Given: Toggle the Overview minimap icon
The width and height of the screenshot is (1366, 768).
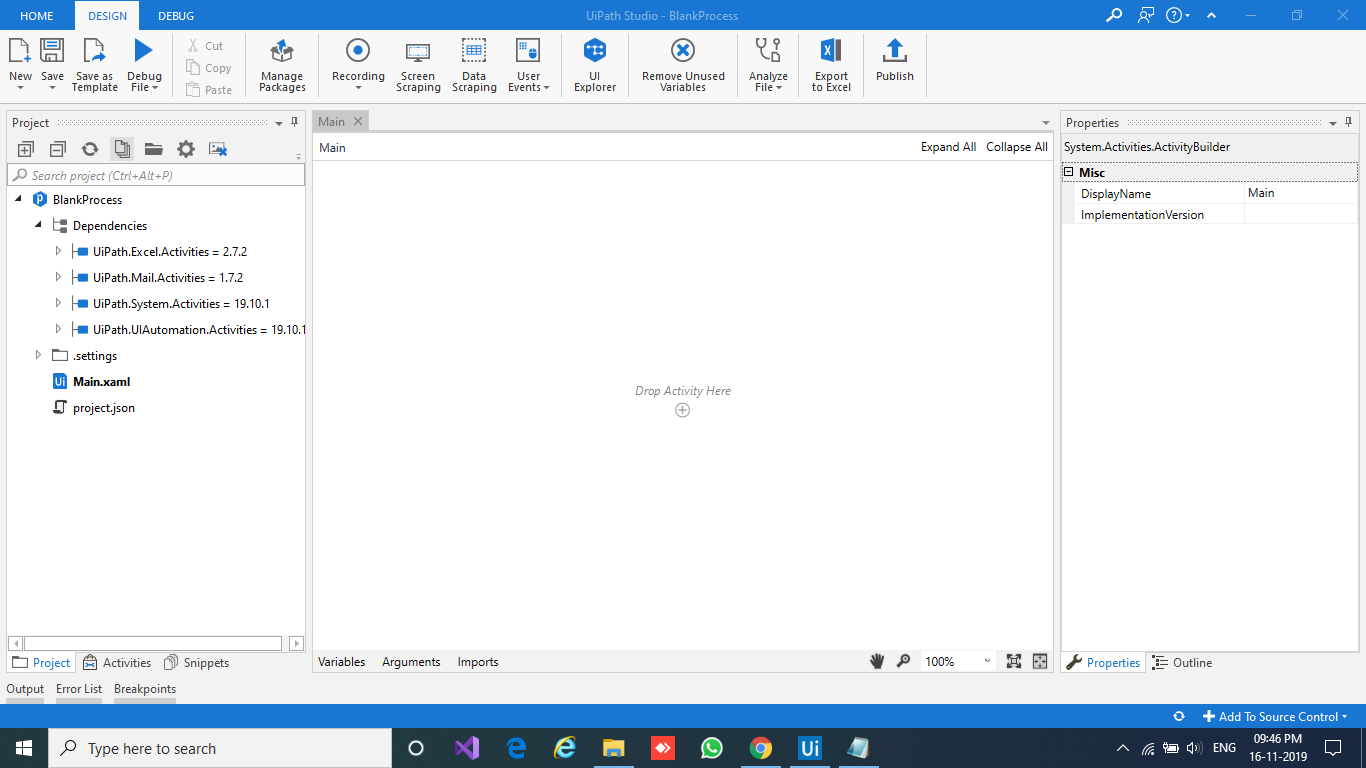Looking at the screenshot, I should coord(1040,661).
